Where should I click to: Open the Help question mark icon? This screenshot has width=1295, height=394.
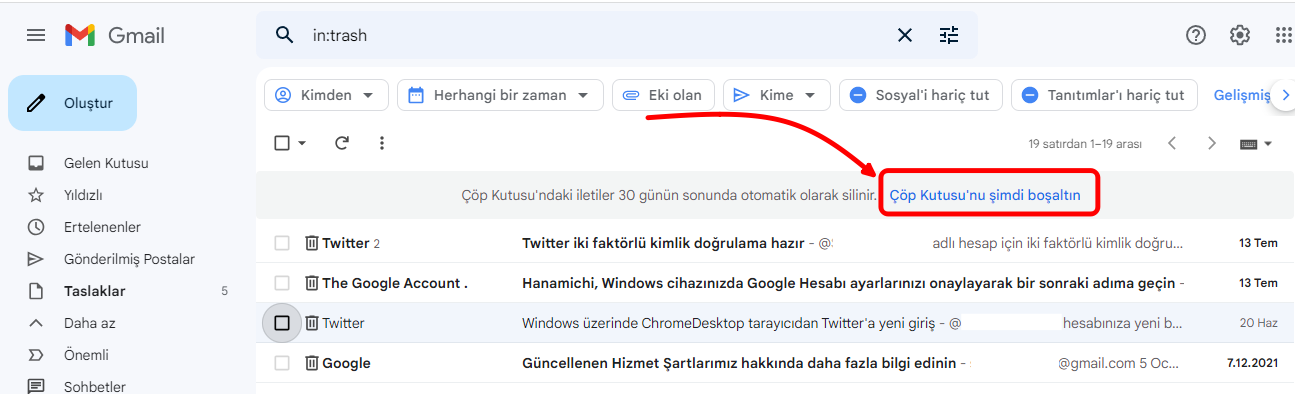pyautogui.click(x=1196, y=35)
